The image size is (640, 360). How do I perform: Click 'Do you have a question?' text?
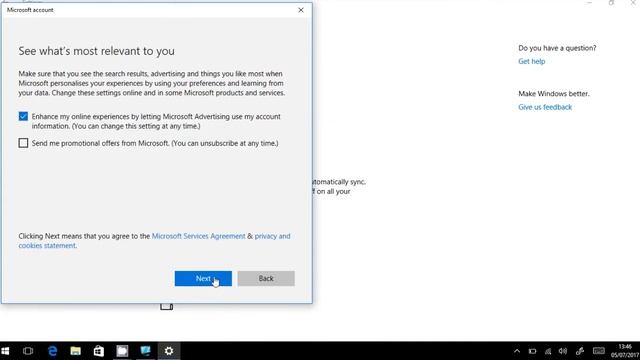click(x=557, y=48)
